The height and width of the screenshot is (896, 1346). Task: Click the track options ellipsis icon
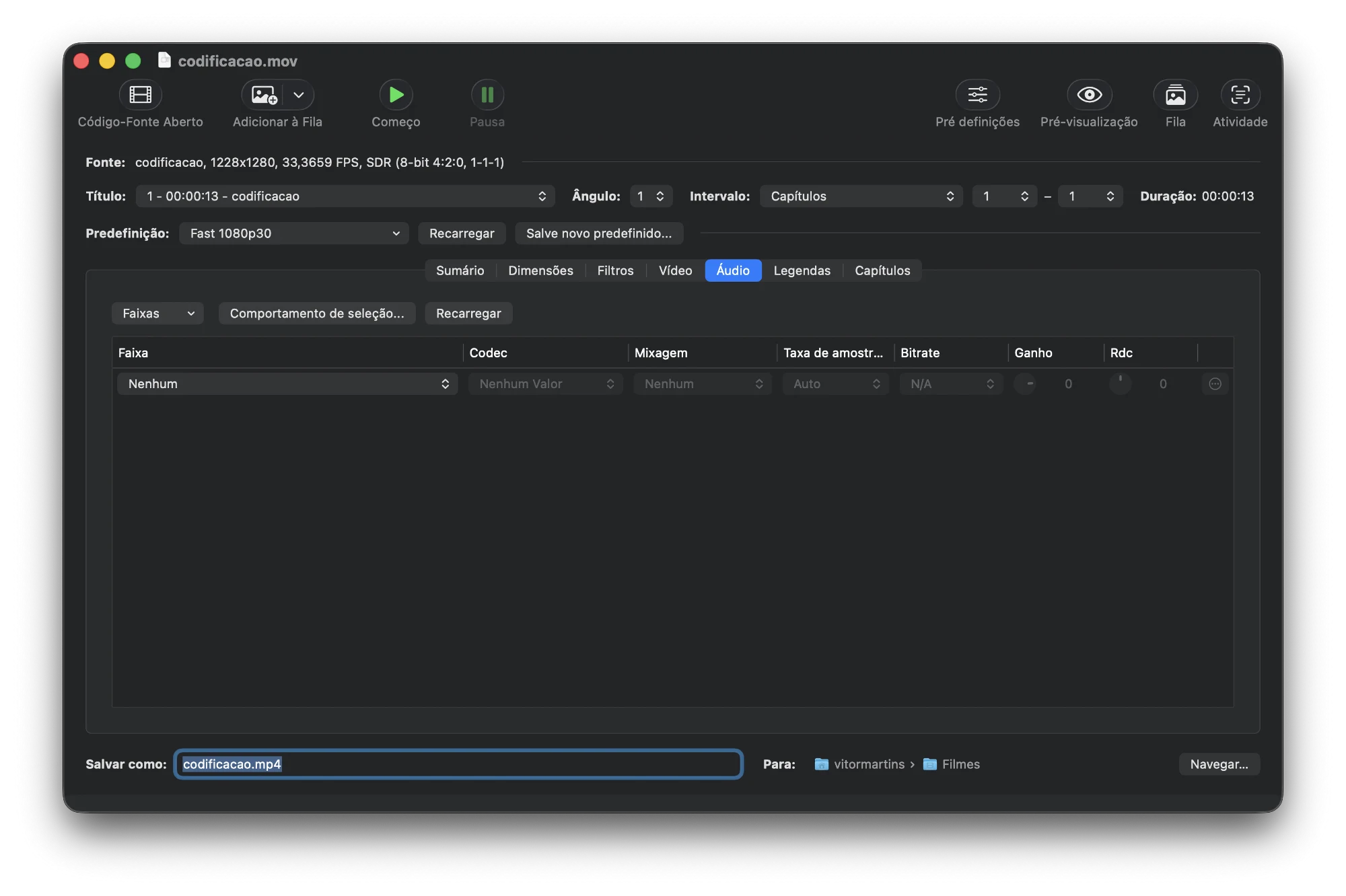tap(1215, 384)
